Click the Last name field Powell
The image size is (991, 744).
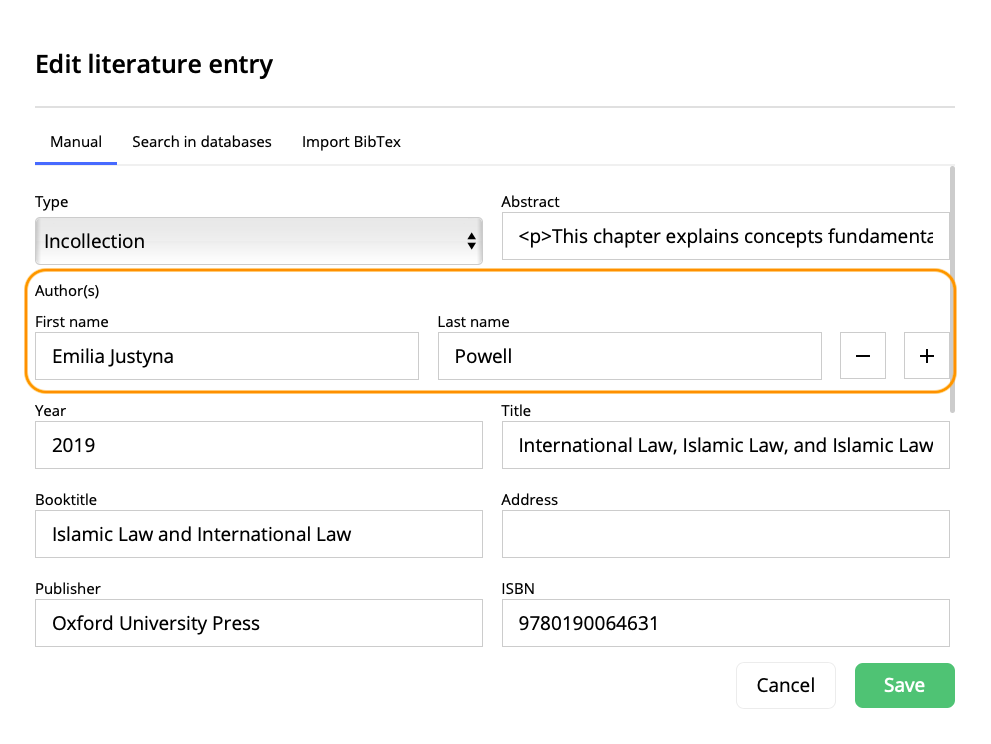pos(629,356)
